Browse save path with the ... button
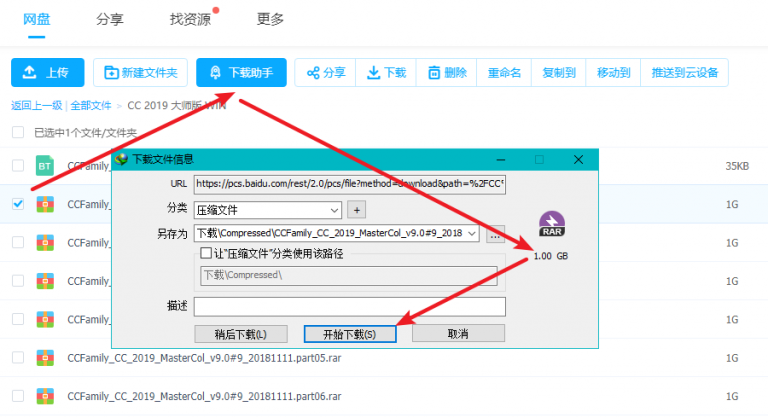 [495, 234]
